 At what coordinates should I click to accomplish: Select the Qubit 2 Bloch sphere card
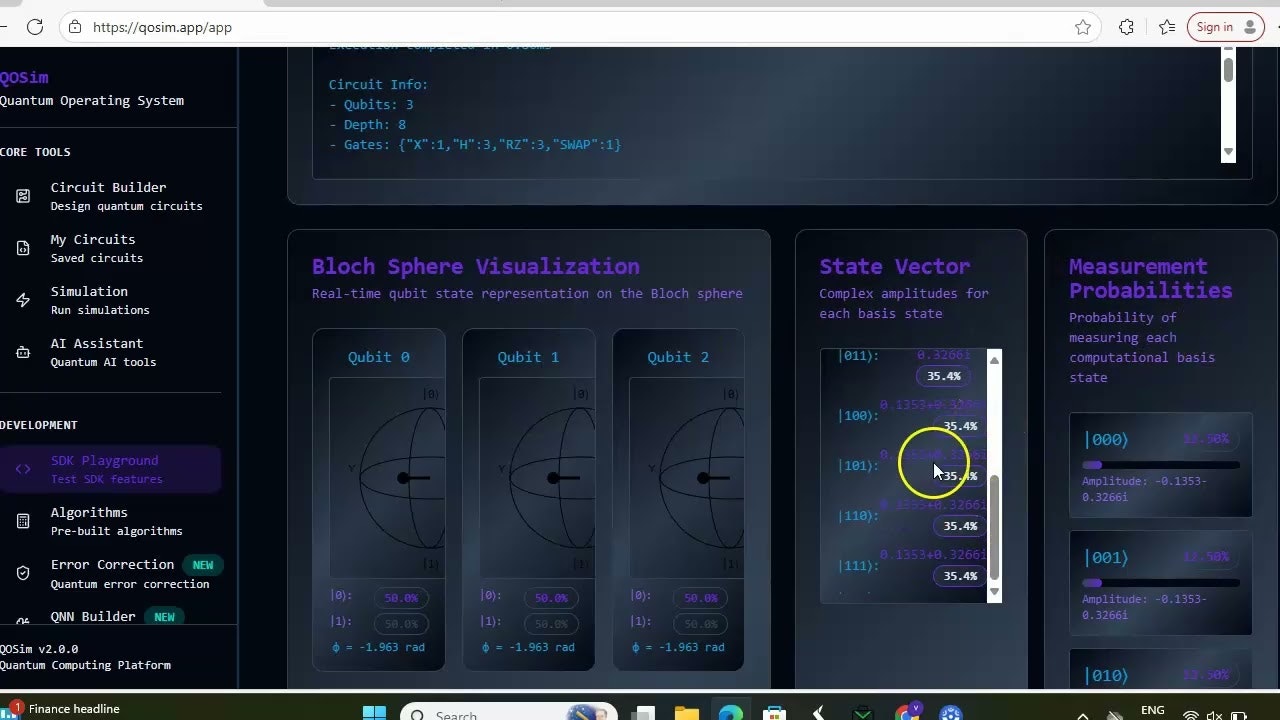click(678, 499)
